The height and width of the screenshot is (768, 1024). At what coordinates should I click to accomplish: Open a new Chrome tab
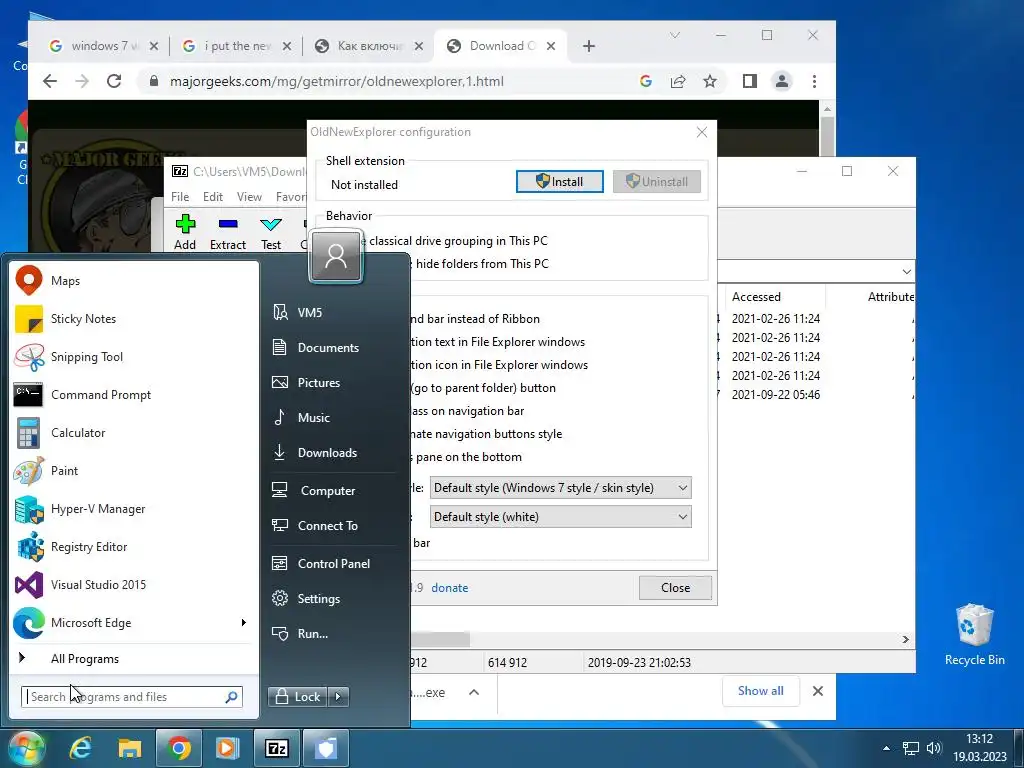(x=589, y=46)
